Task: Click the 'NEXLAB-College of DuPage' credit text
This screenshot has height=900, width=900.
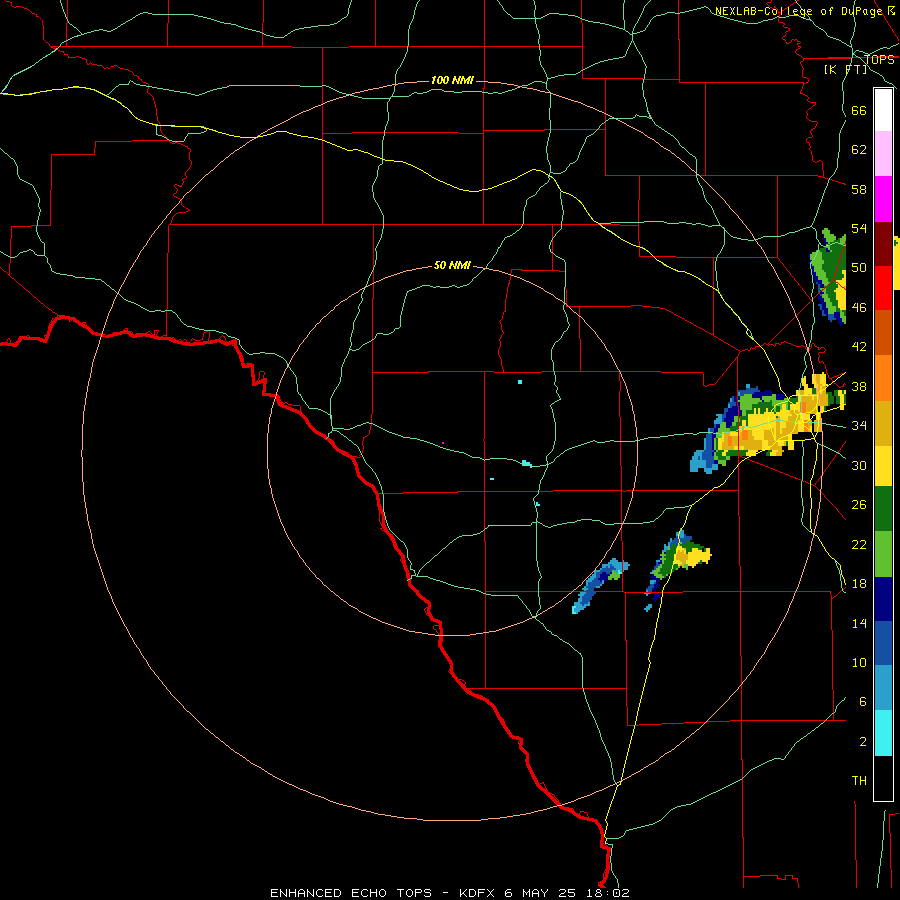Action: (x=799, y=11)
